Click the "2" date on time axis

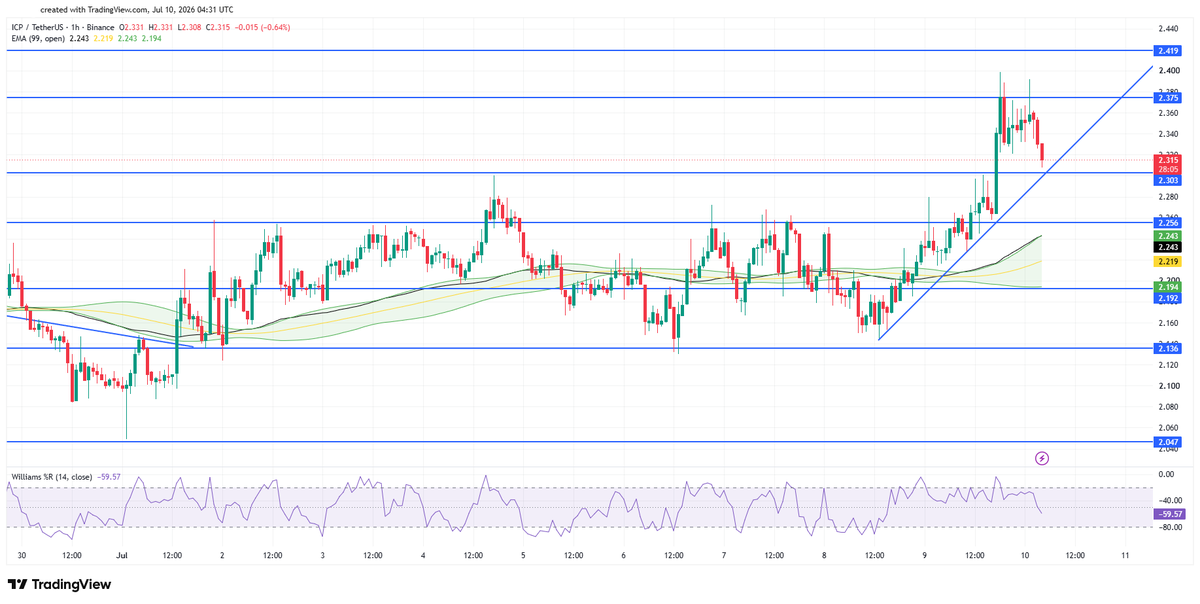(222, 555)
